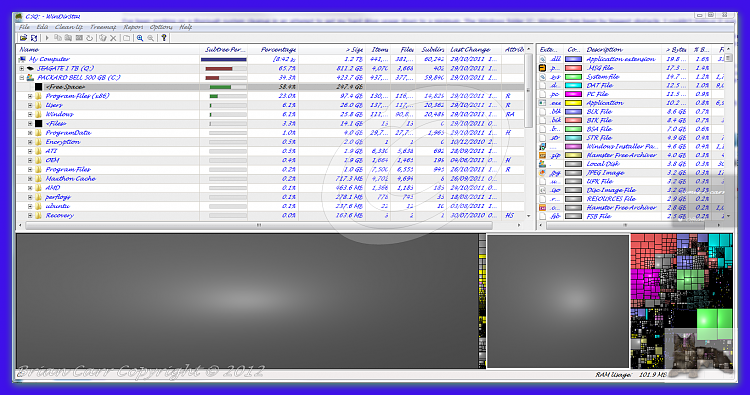Open the File menu
The width and height of the screenshot is (750, 395).
pos(24,27)
